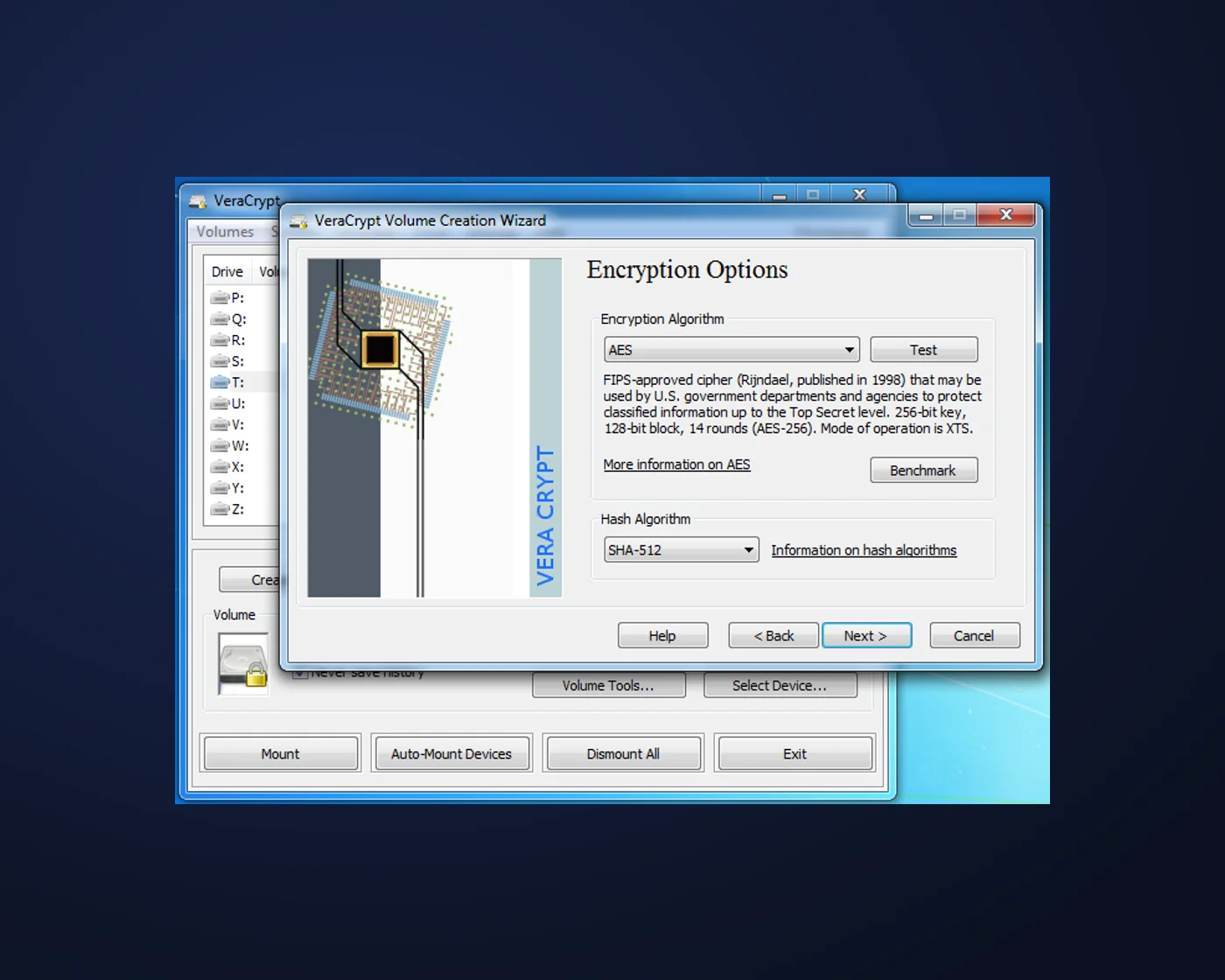The image size is (1225, 980).
Task: Click Volume Tools... button in main window
Action: click(x=608, y=686)
